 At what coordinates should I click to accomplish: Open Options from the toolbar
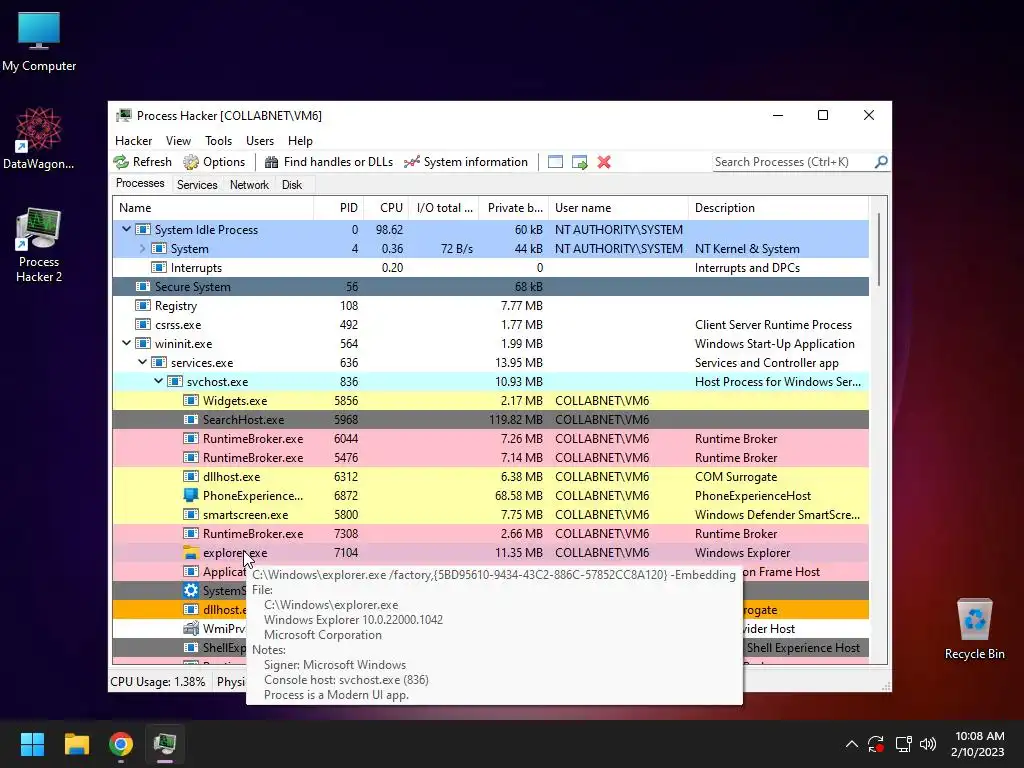pos(214,162)
